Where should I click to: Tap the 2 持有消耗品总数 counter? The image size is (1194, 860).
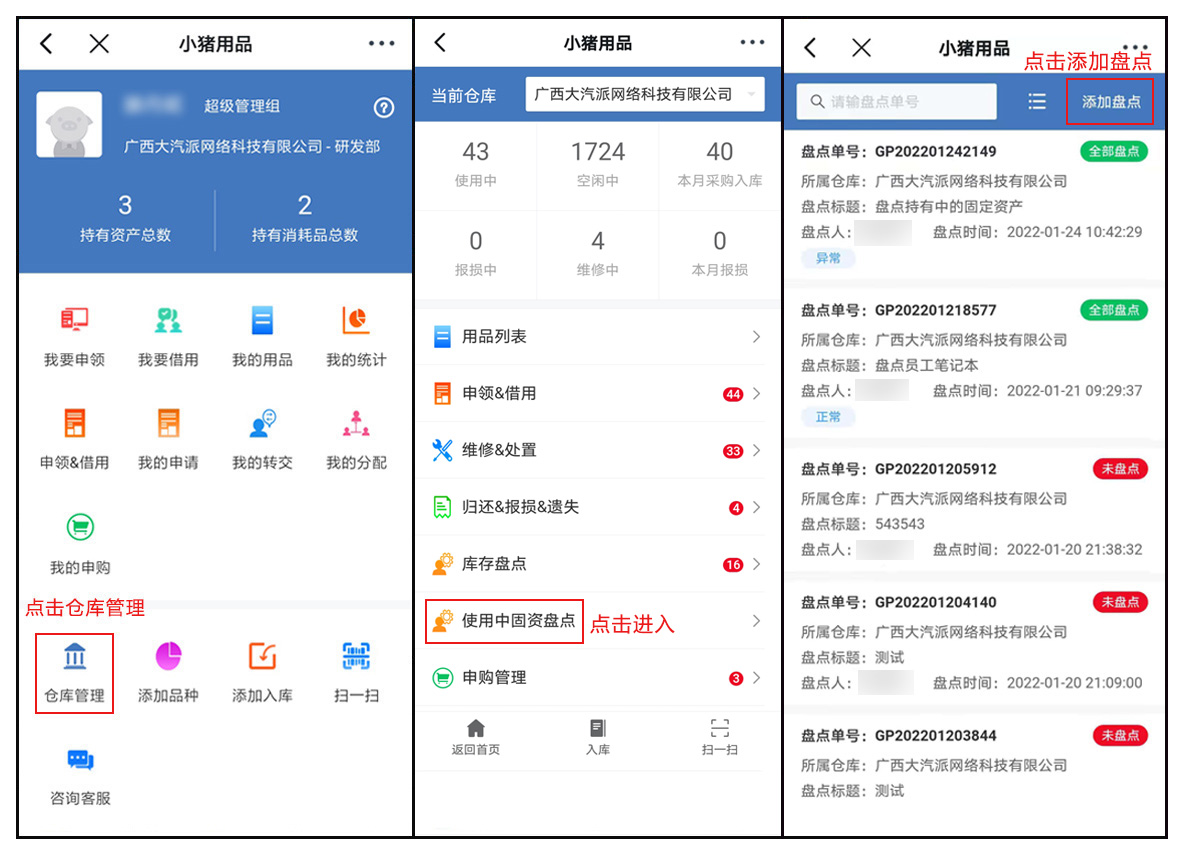(x=305, y=218)
